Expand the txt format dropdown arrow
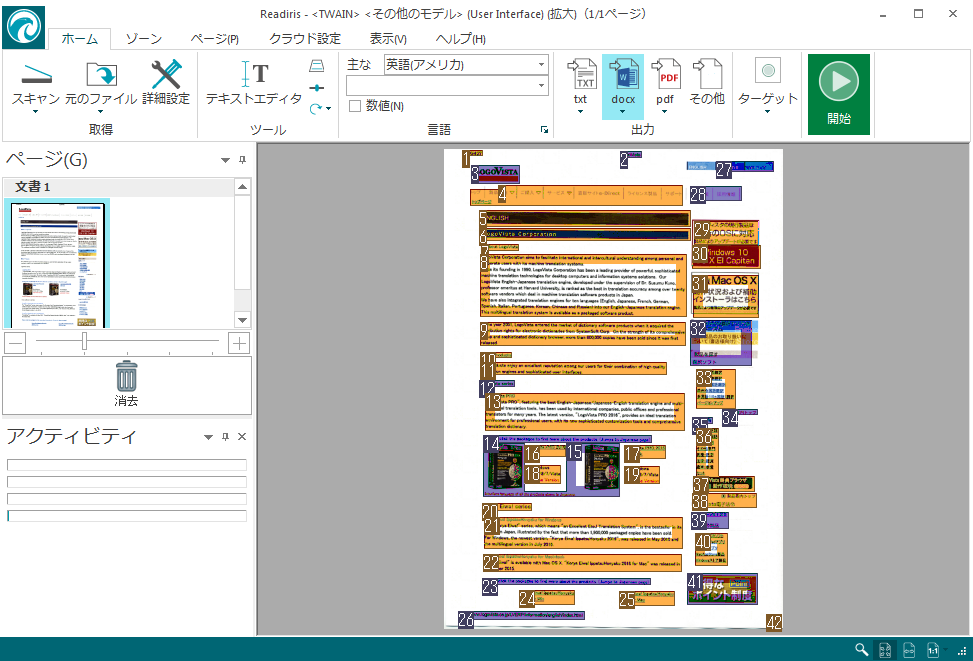 (580, 112)
